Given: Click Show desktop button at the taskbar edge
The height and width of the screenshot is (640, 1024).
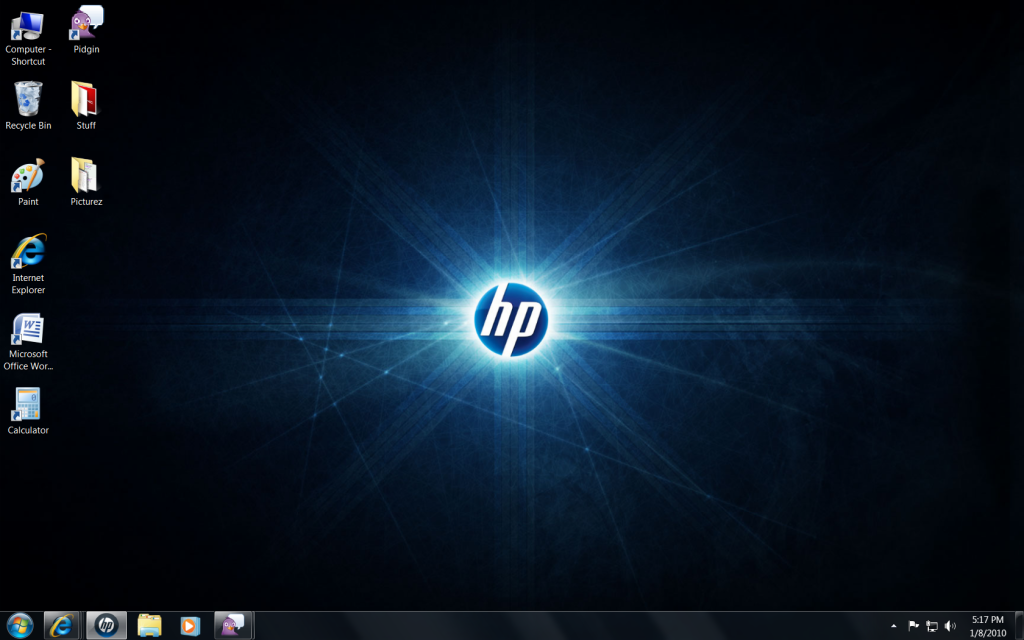Looking at the screenshot, I should [x=1019, y=626].
